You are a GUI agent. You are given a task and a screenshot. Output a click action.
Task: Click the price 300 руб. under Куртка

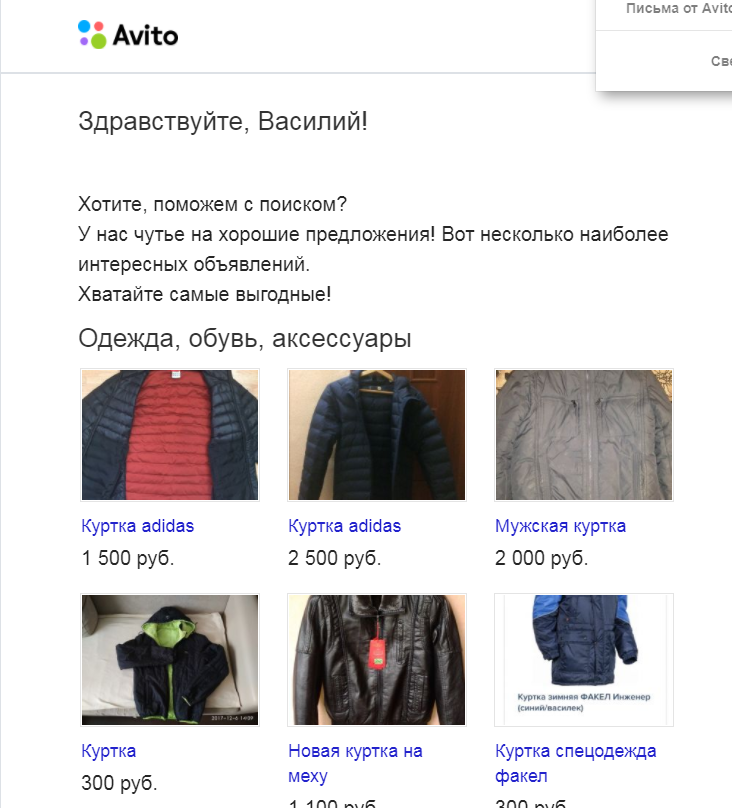[119, 783]
